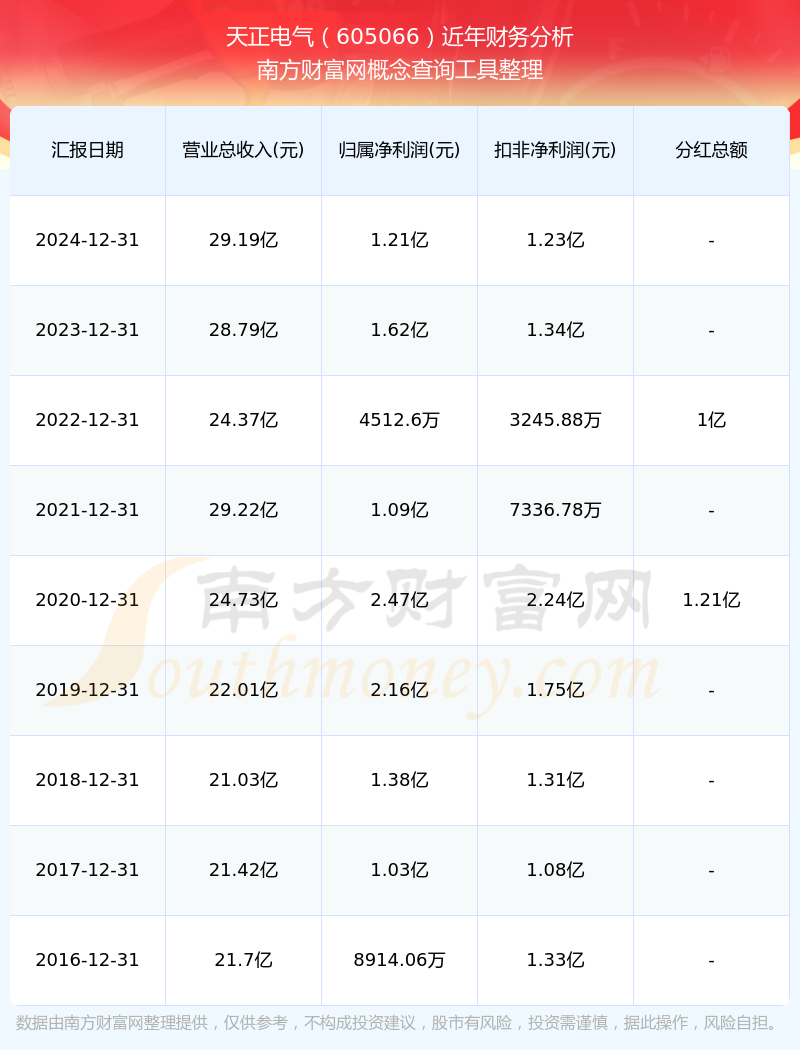This screenshot has width=800, height=1050.
Task: Select the 1.31亿 cell
Action: pyautogui.click(x=556, y=780)
